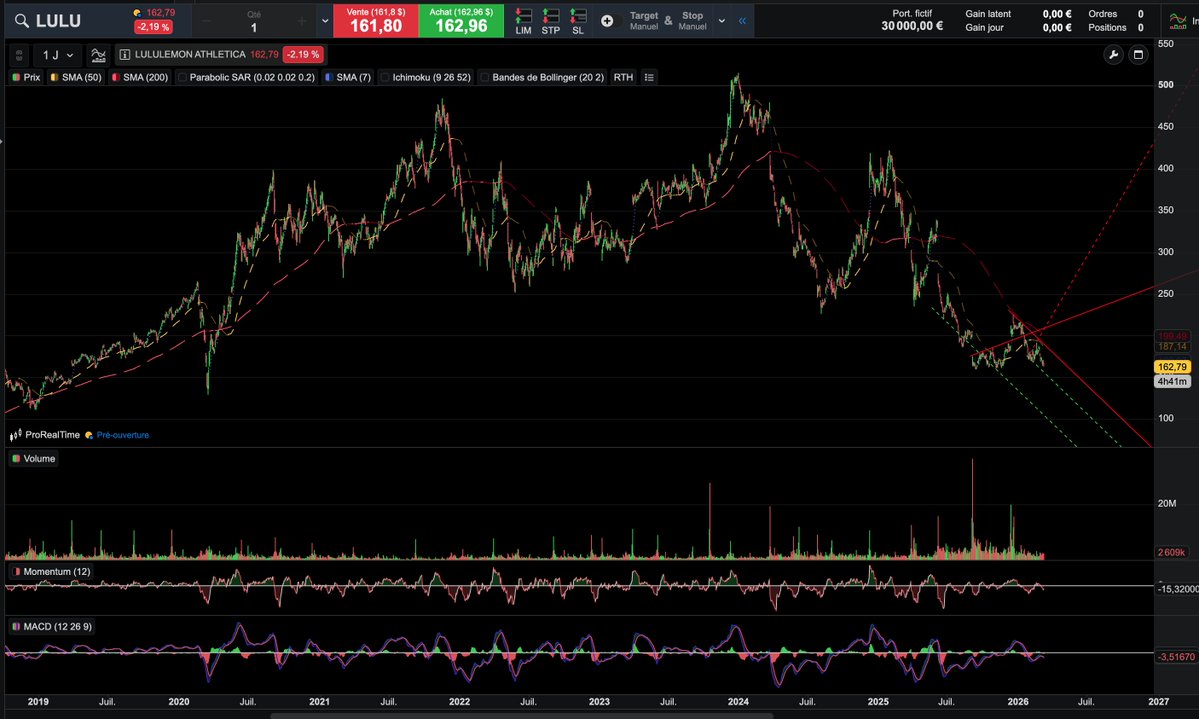The height and width of the screenshot is (719, 1199).
Task: Click the MACD (12 26 9) panel label
Action: [x=57, y=626]
